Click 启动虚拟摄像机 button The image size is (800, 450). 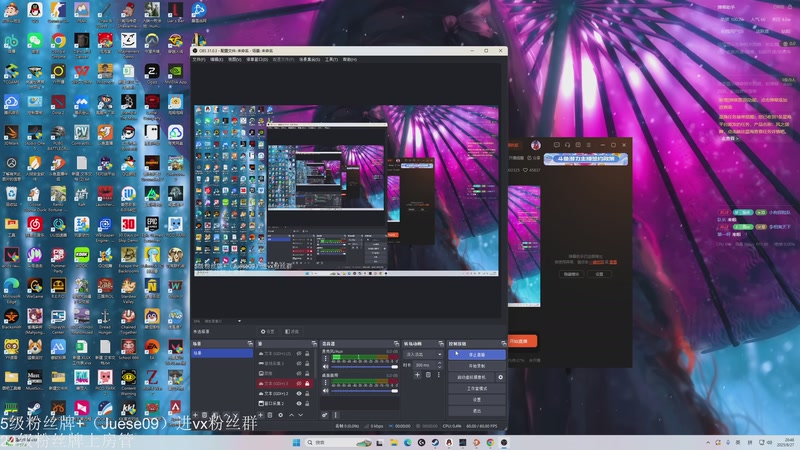click(x=472, y=377)
